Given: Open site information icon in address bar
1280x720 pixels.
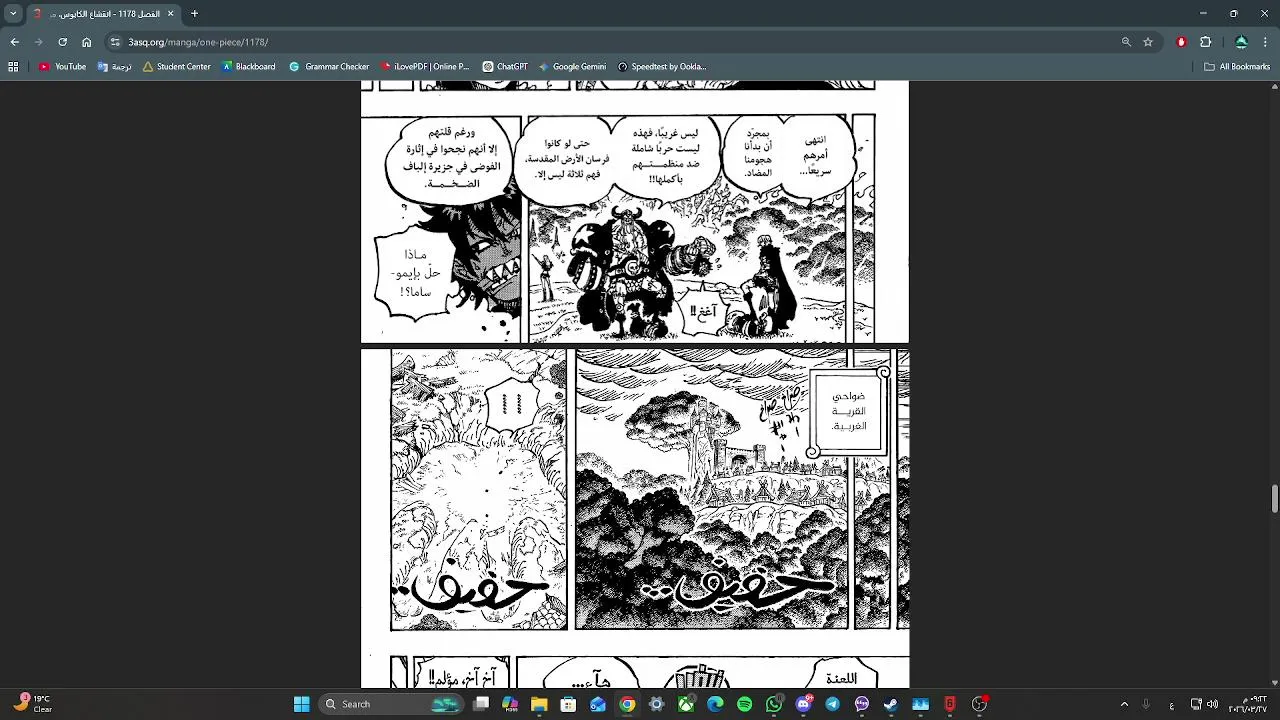Looking at the screenshot, I should (x=116, y=42).
